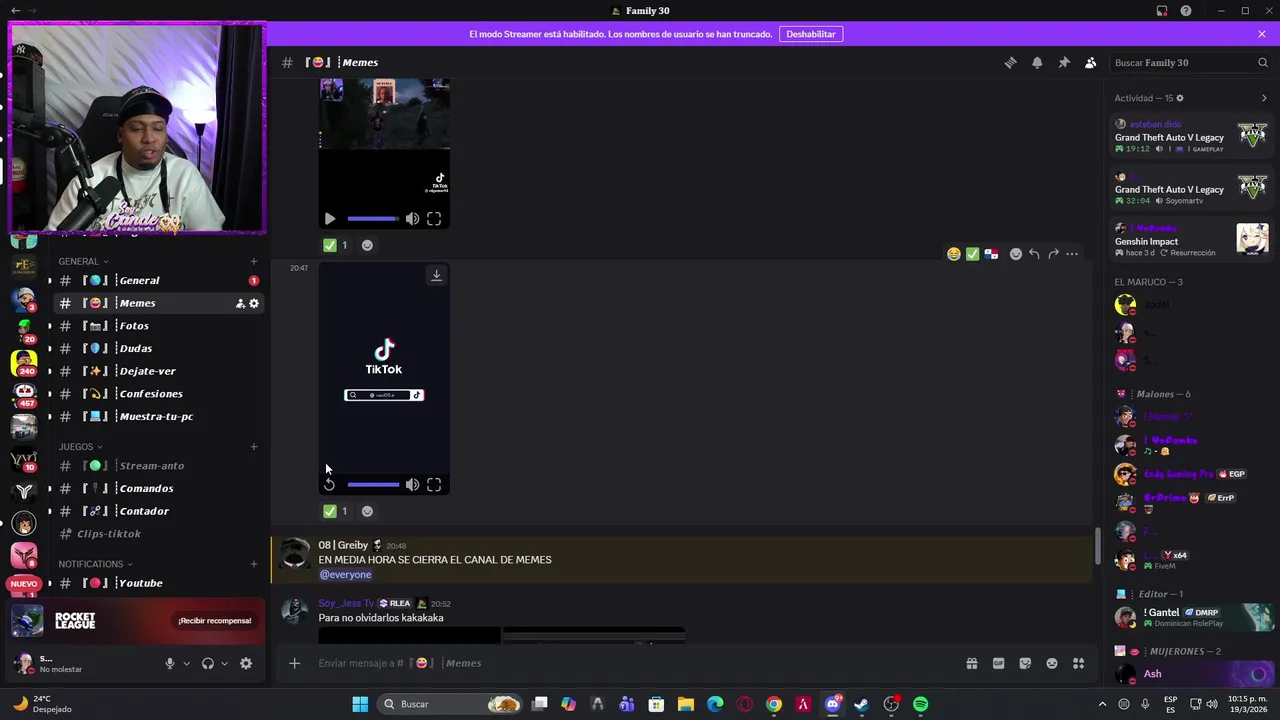The width and height of the screenshot is (1280, 720).
Task: Invite people to the Memes channel
Action: pyautogui.click(x=240, y=303)
